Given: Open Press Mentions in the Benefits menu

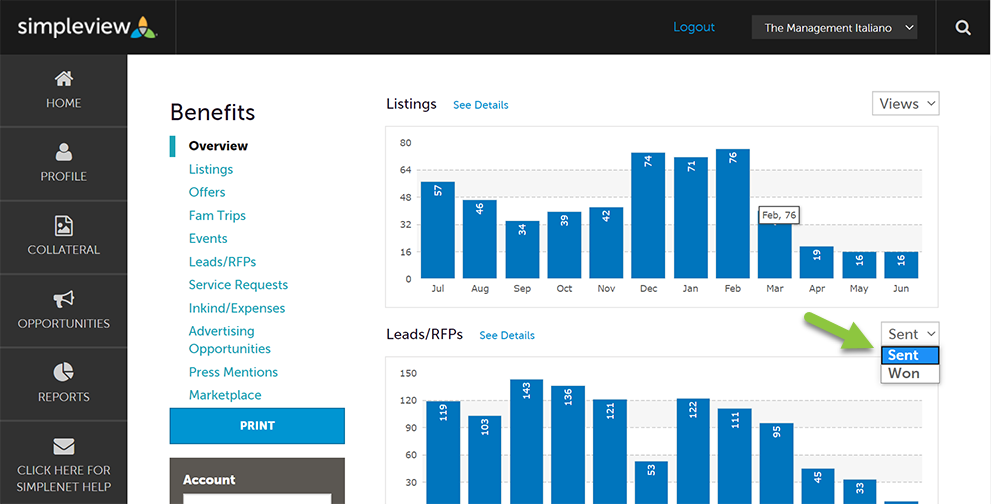Looking at the screenshot, I should tap(233, 372).
